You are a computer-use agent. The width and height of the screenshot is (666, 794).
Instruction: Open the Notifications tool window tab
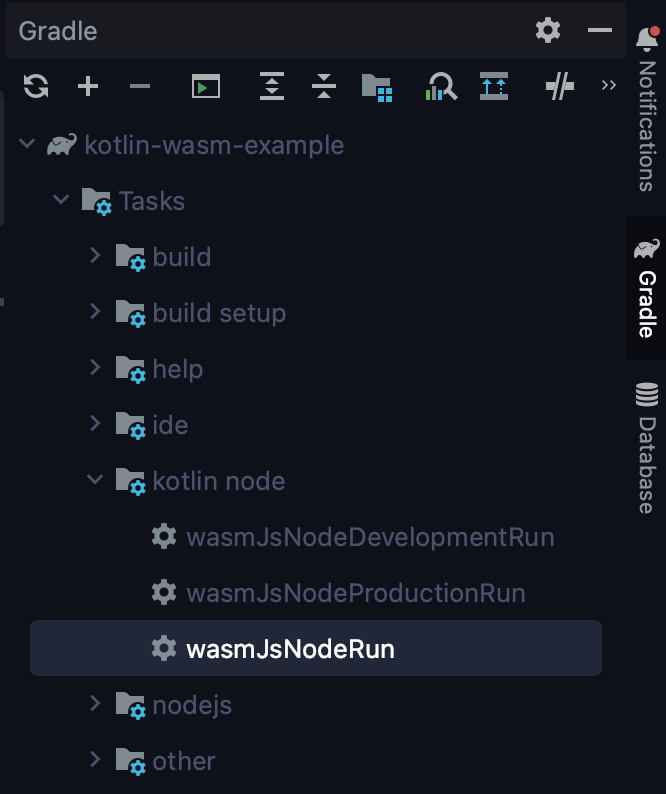click(647, 109)
